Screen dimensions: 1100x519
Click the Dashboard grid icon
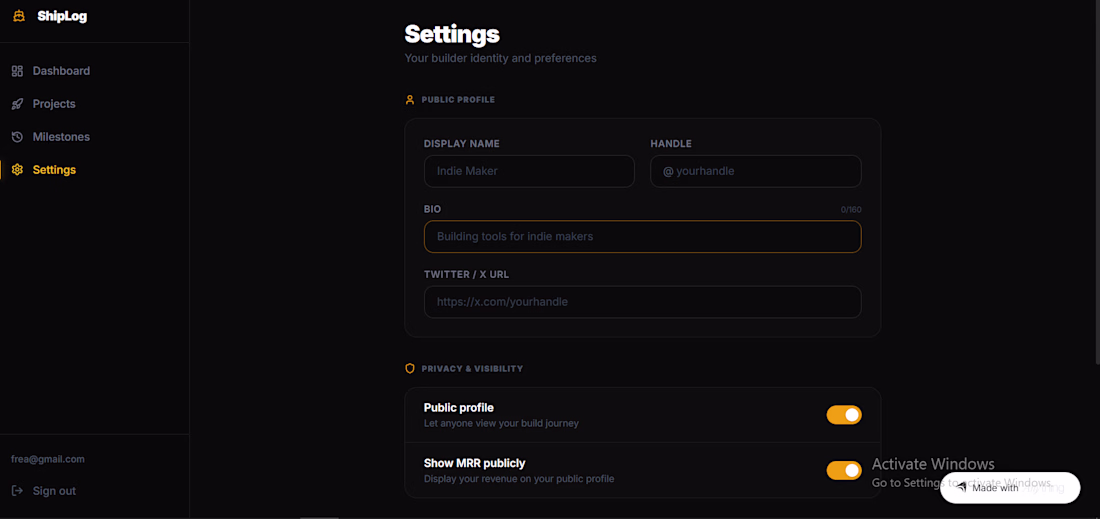pyautogui.click(x=18, y=71)
